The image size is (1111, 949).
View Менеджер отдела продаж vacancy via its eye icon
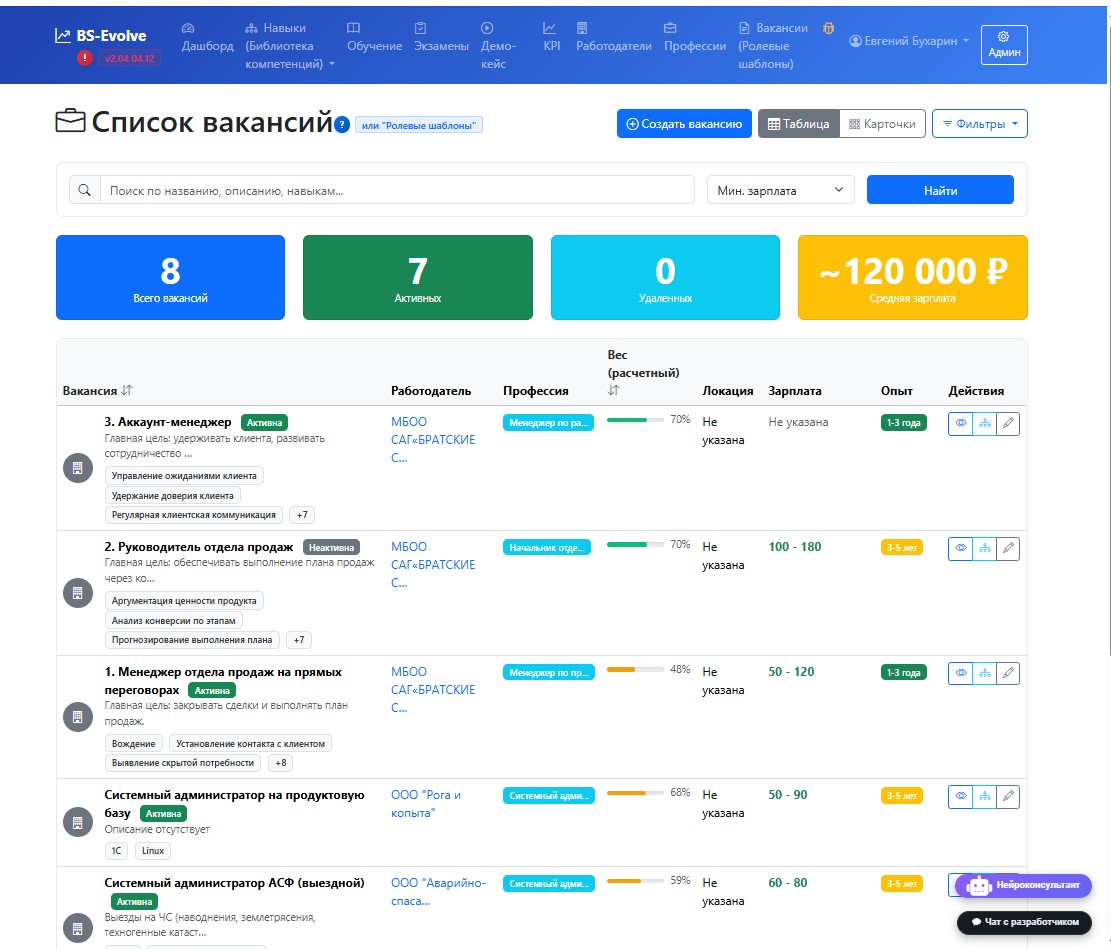[x=961, y=673]
